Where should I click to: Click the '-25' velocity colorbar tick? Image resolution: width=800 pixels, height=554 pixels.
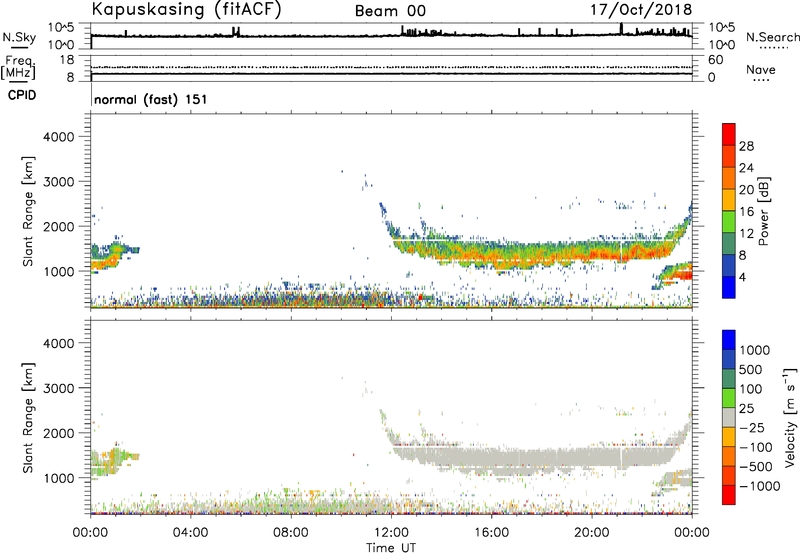[x=751, y=427]
